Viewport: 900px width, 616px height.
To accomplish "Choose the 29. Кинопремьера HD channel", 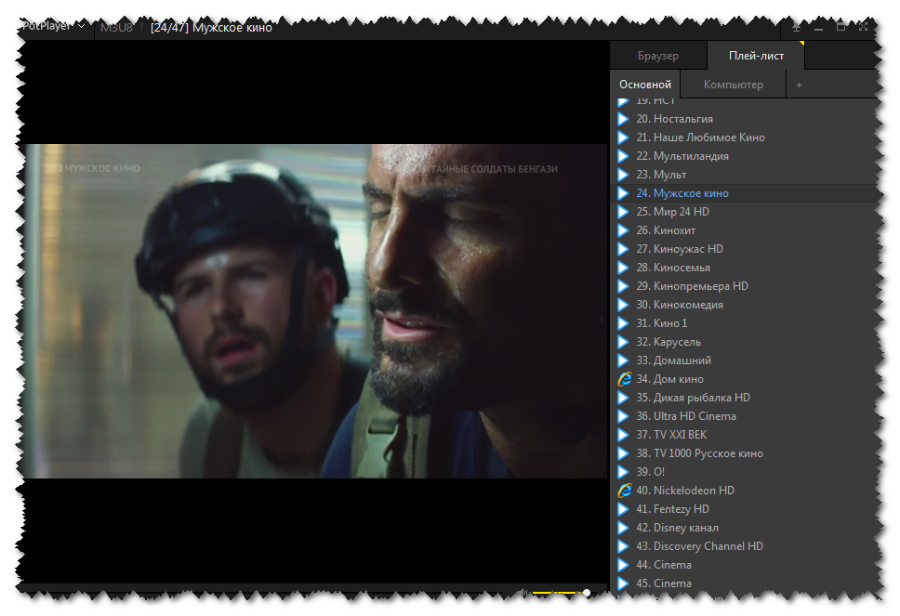I will point(745,286).
